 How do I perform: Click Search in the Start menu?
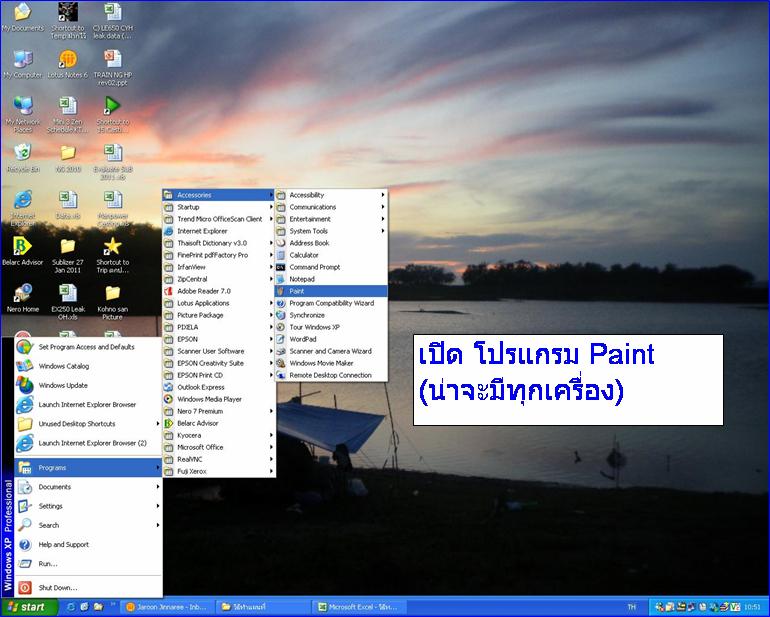pos(88,525)
